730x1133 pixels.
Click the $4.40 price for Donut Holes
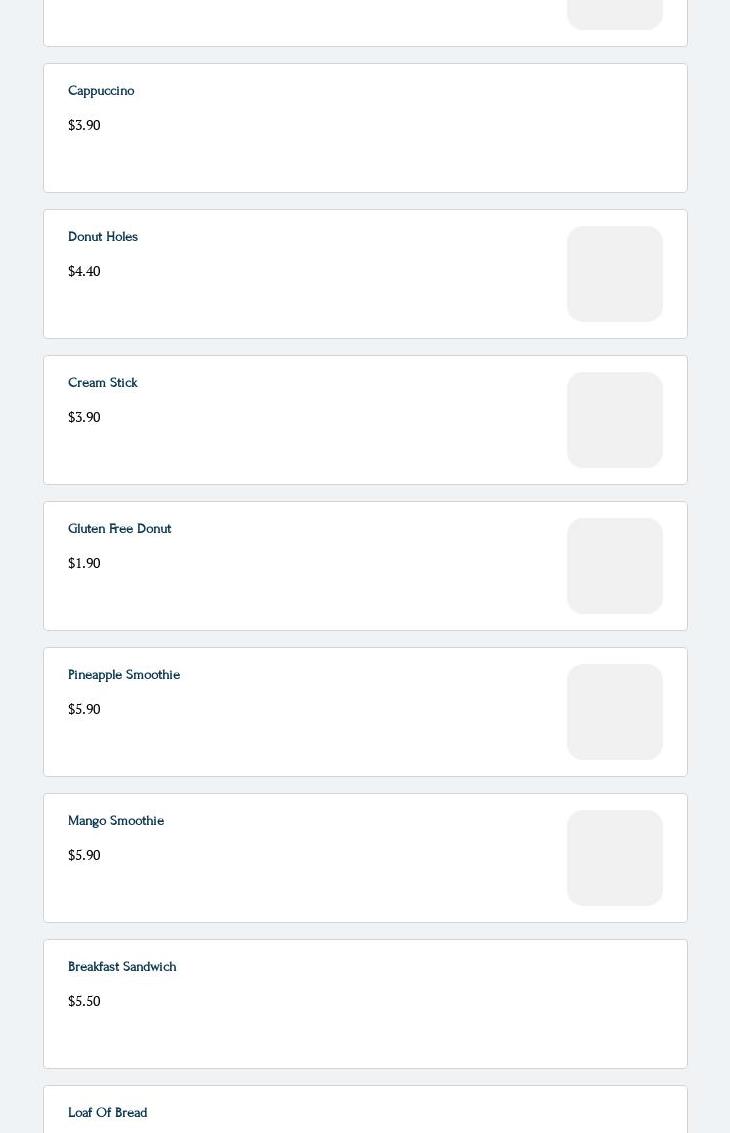point(84,272)
